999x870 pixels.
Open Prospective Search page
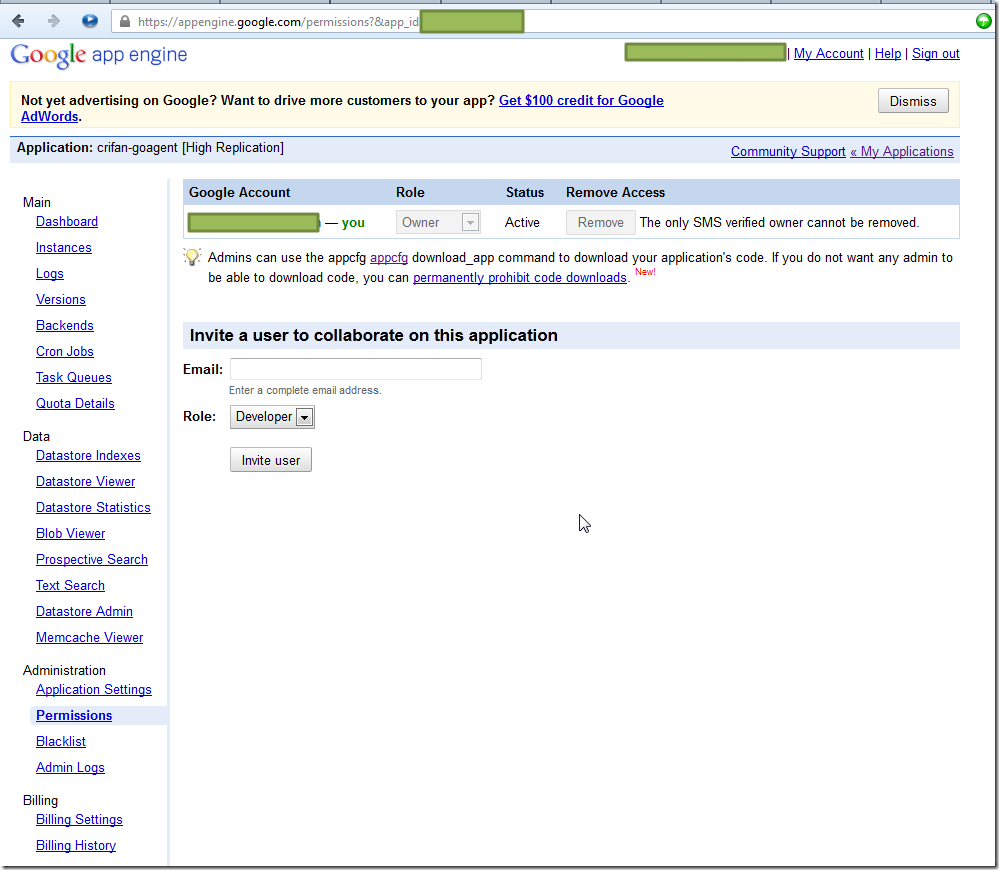(x=92, y=560)
